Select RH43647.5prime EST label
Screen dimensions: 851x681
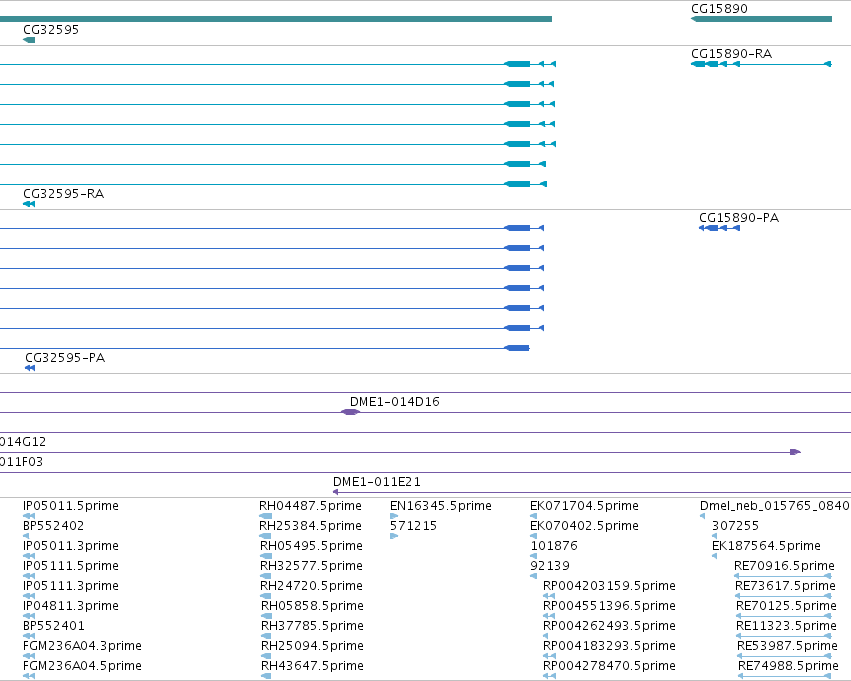[313, 666]
